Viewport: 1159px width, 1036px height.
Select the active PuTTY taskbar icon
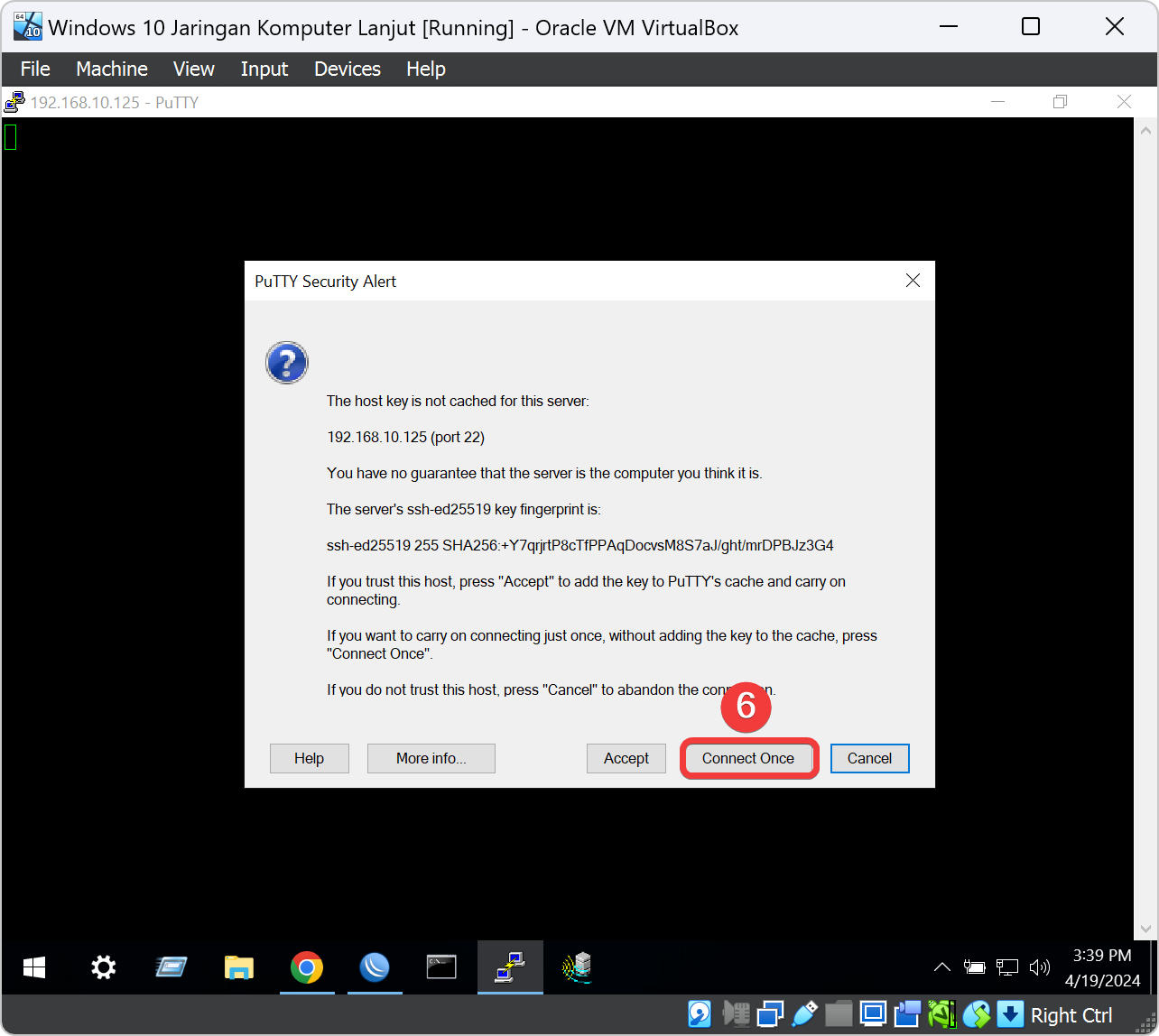point(510,968)
